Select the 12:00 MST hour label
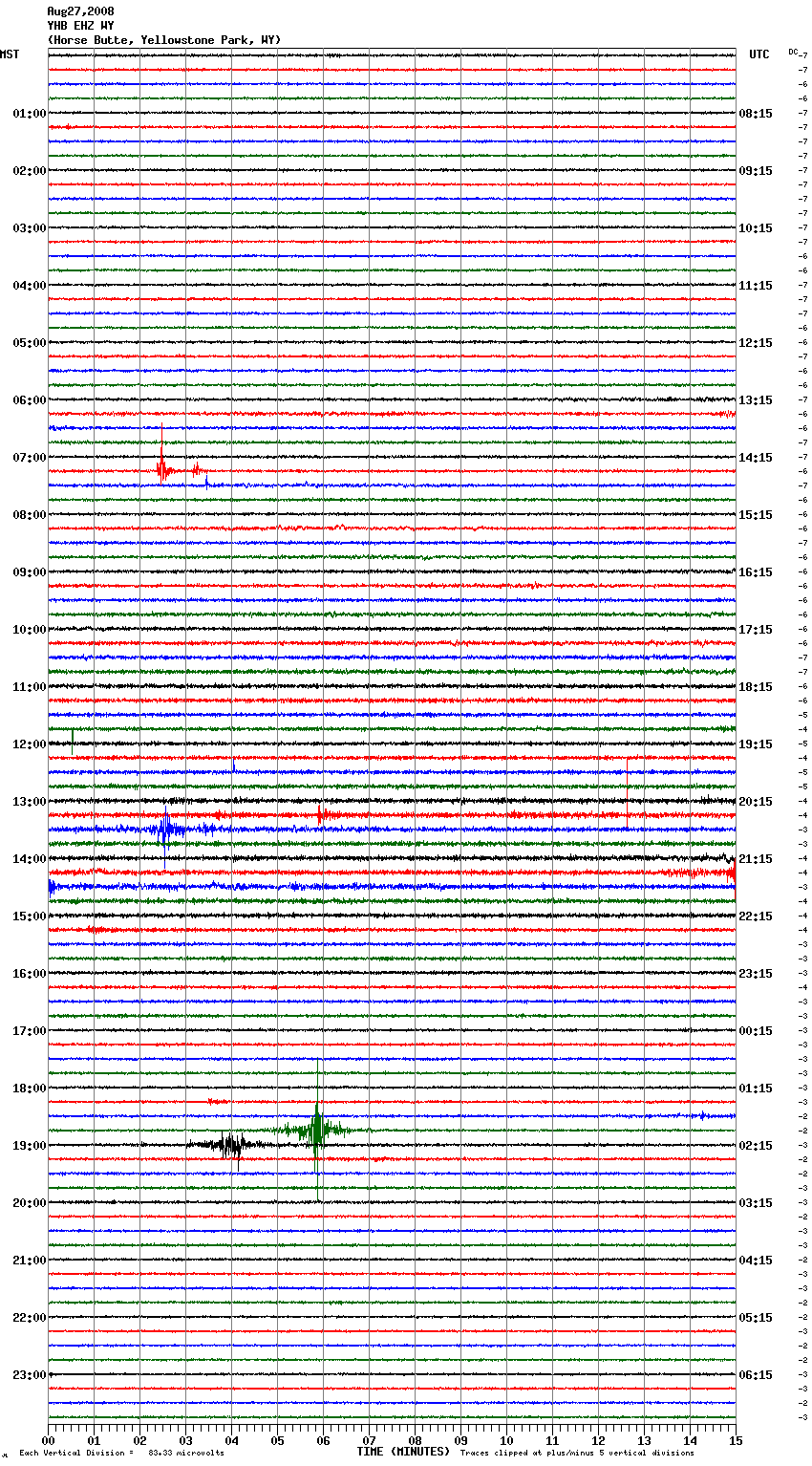812x1466 pixels. click(30, 744)
